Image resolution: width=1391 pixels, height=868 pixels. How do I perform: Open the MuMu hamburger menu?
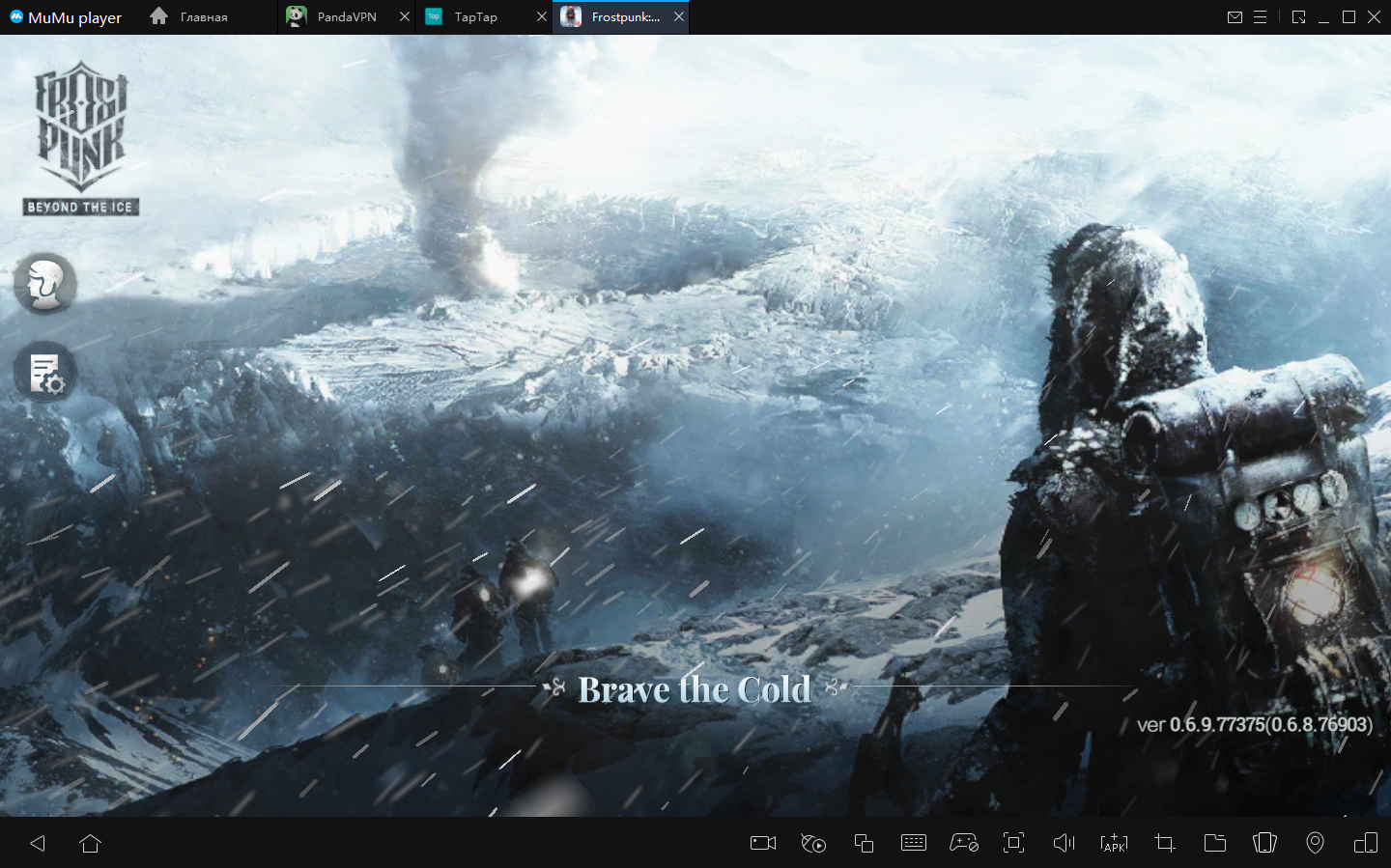click(1260, 17)
